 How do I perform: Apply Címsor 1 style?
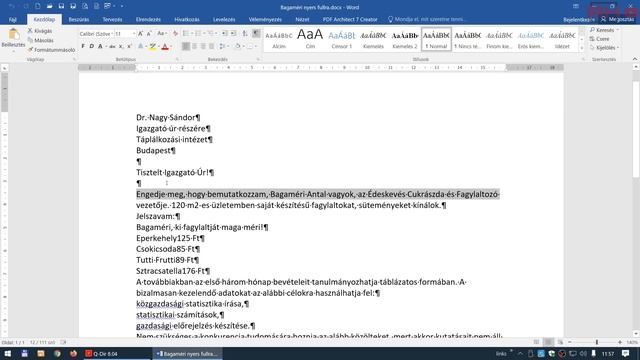(342, 39)
